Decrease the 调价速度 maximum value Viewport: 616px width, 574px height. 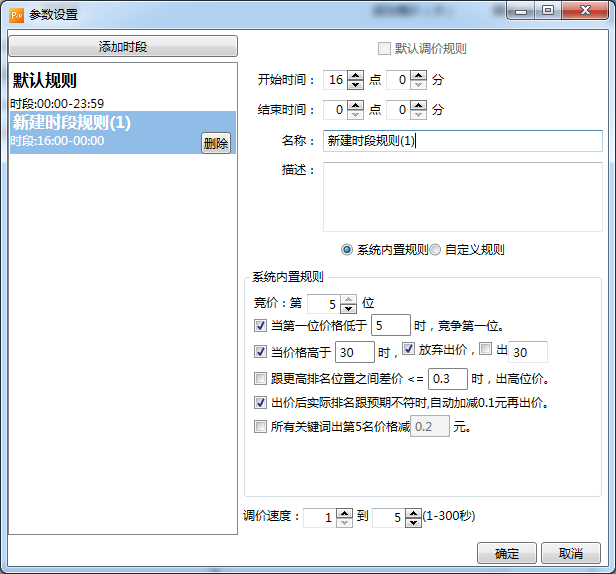(x=413, y=523)
